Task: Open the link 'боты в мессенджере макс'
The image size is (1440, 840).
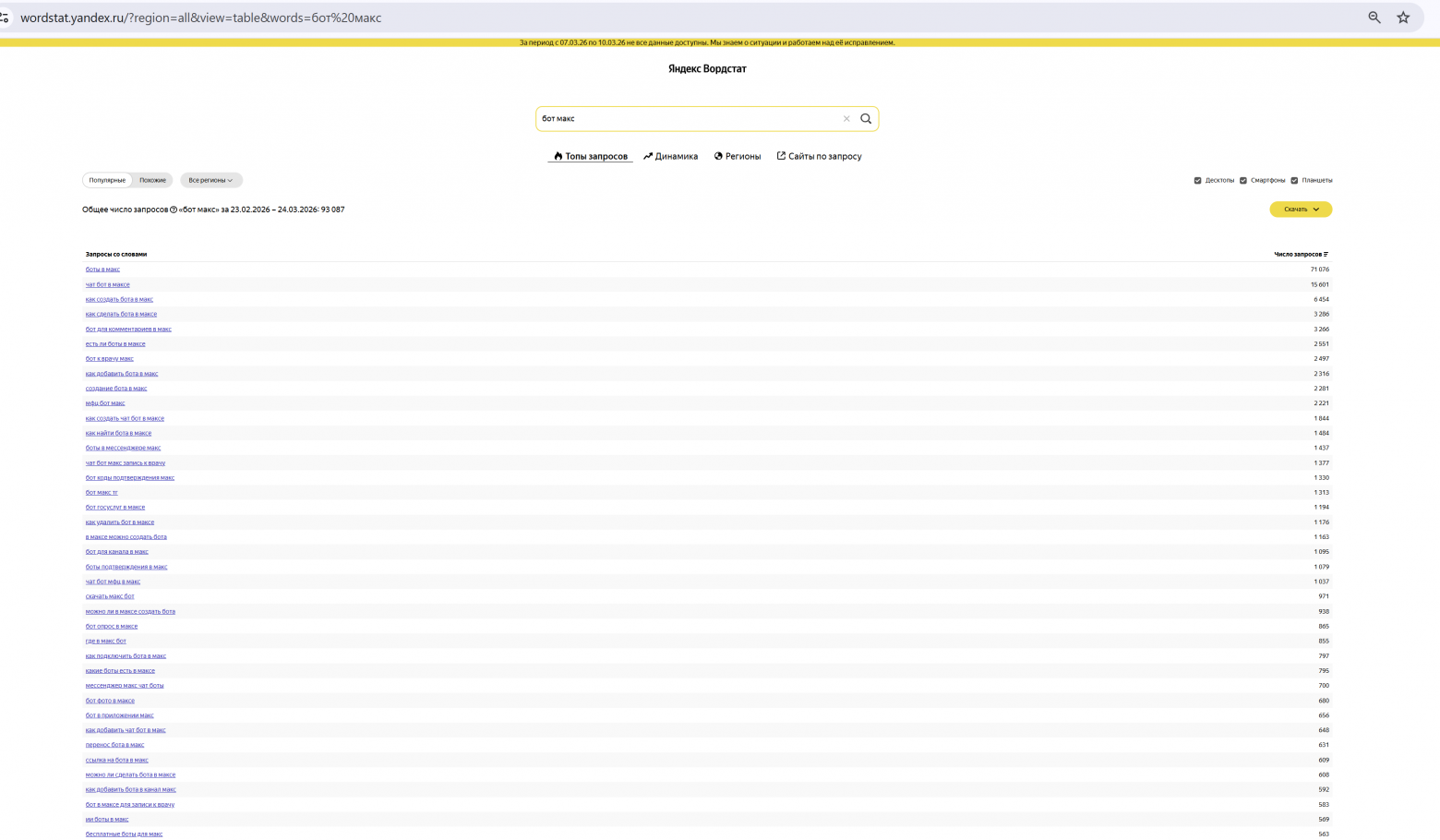Action: coord(123,448)
